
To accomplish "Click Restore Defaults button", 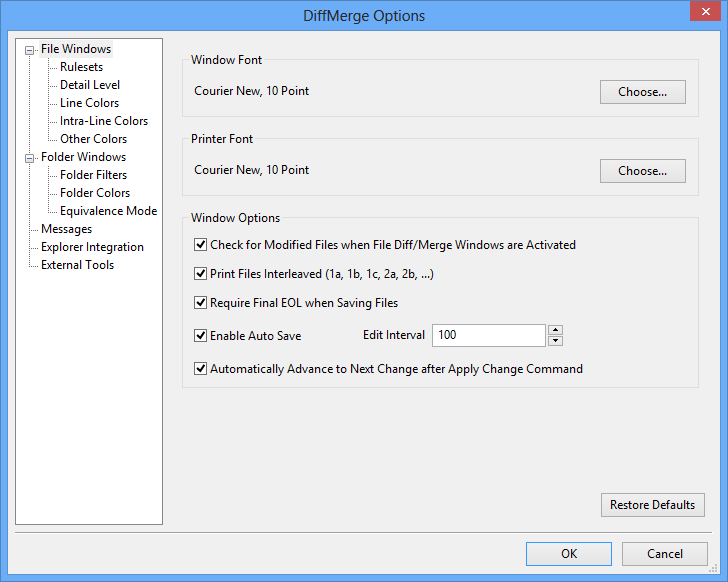I will tap(653, 505).
